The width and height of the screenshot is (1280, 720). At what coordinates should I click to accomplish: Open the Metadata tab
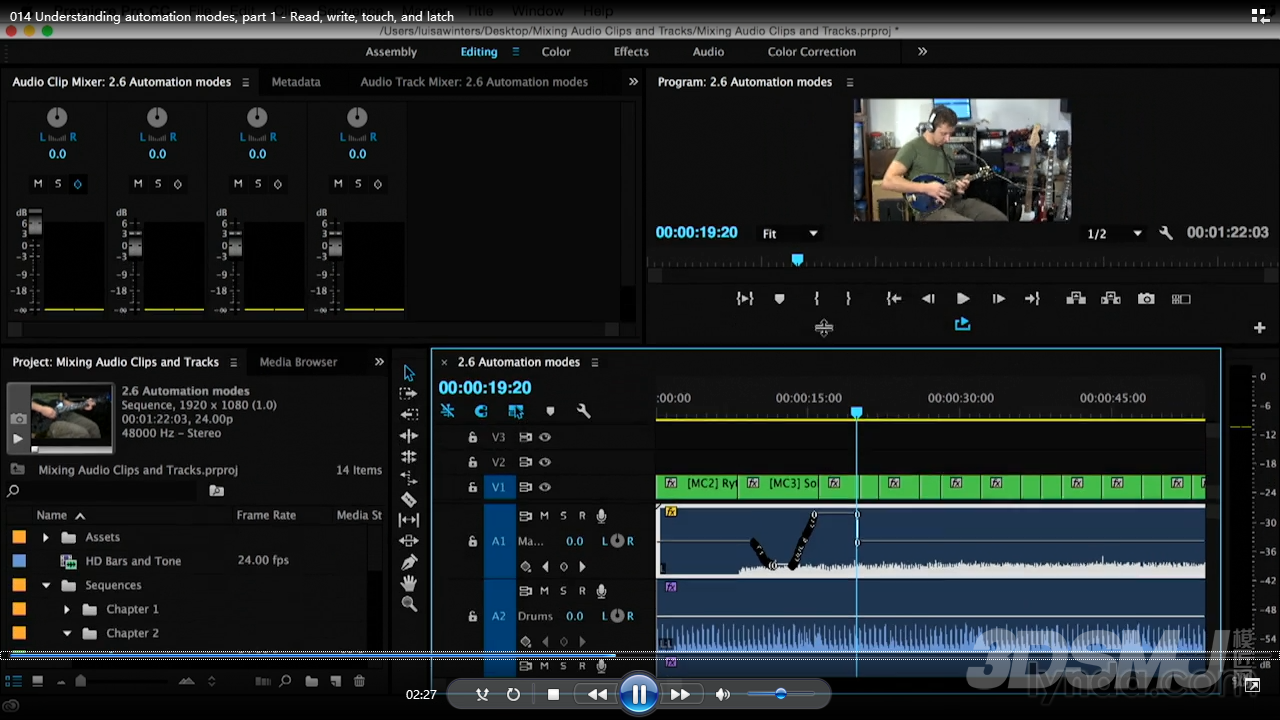pyautogui.click(x=296, y=82)
